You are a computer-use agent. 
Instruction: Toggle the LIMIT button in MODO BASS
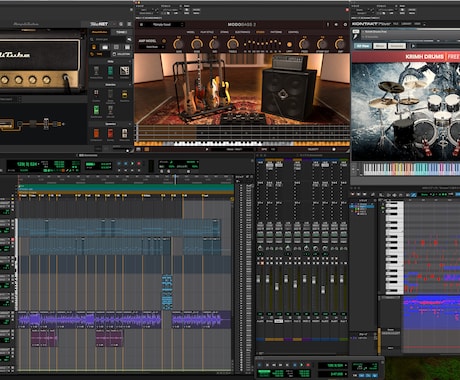[x=289, y=44]
